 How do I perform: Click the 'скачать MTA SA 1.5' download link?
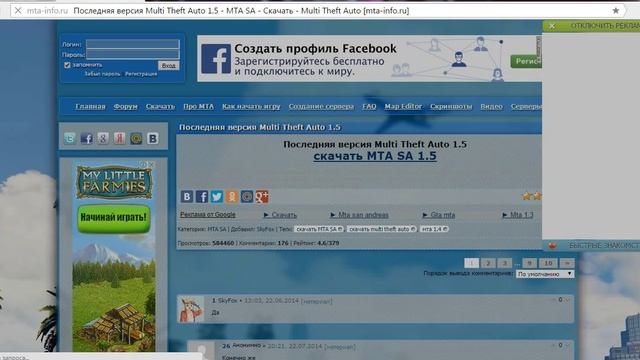[x=375, y=156]
